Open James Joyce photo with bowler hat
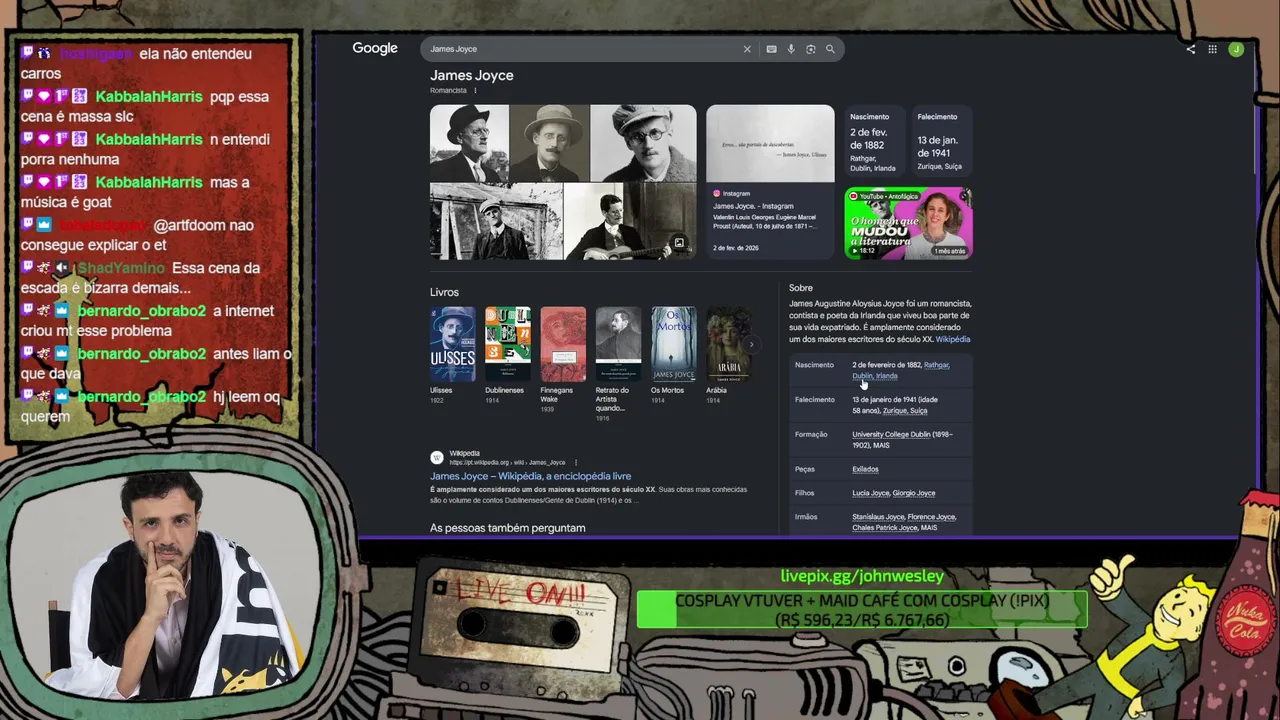 (469, 143)
